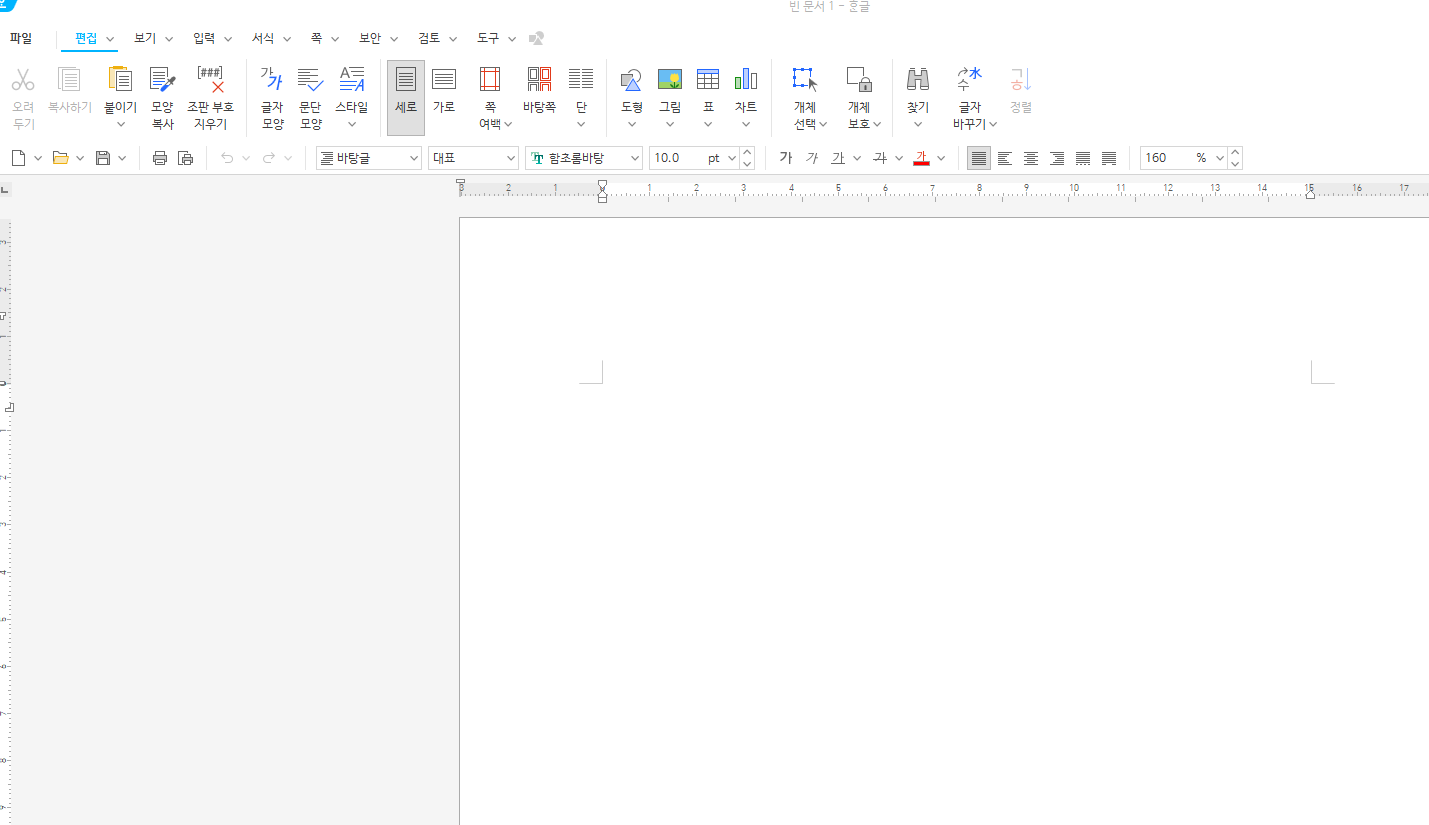Open the 보기 menu
The height and width of the screenshot is (825, 1429).
145,38
